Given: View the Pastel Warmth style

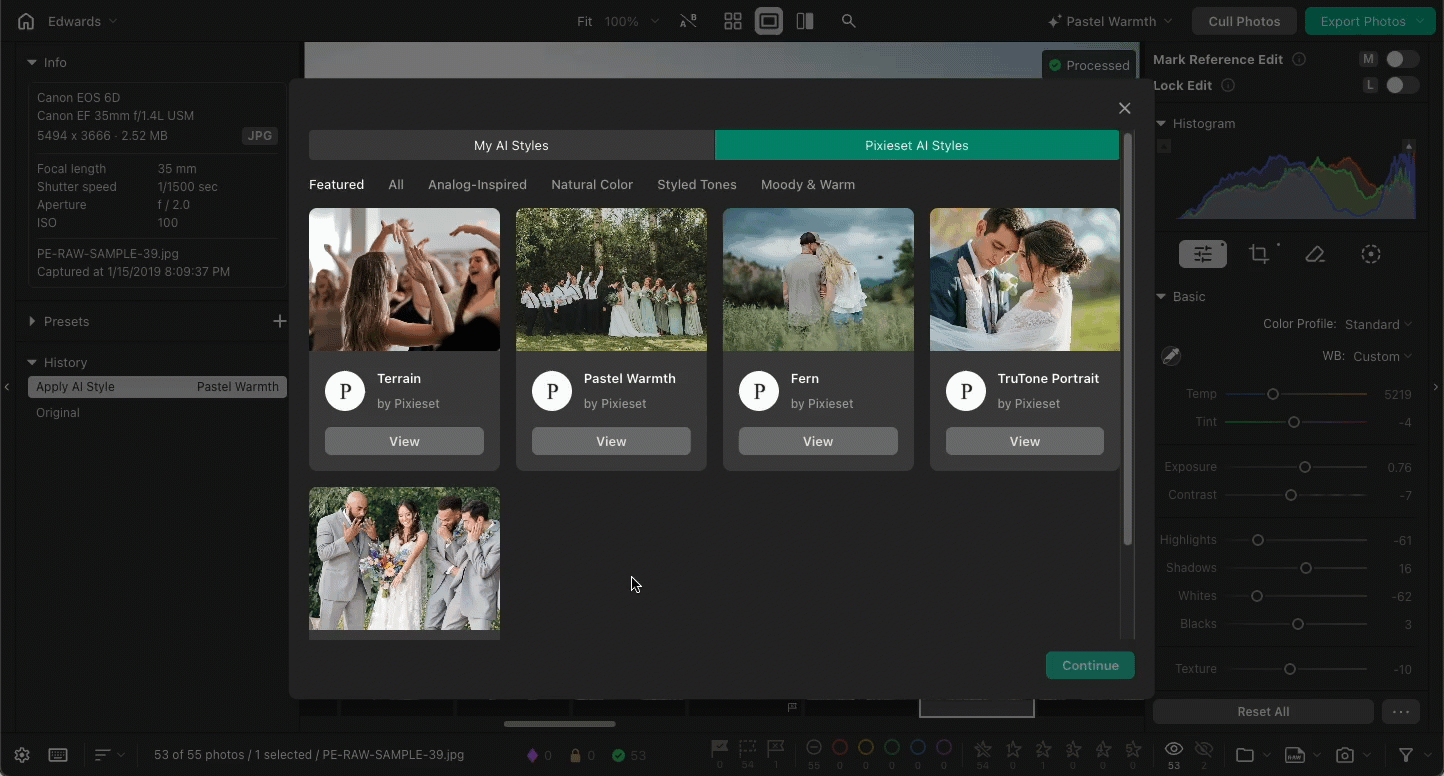Looking at the screenshot, I should (x=611, y=441).
